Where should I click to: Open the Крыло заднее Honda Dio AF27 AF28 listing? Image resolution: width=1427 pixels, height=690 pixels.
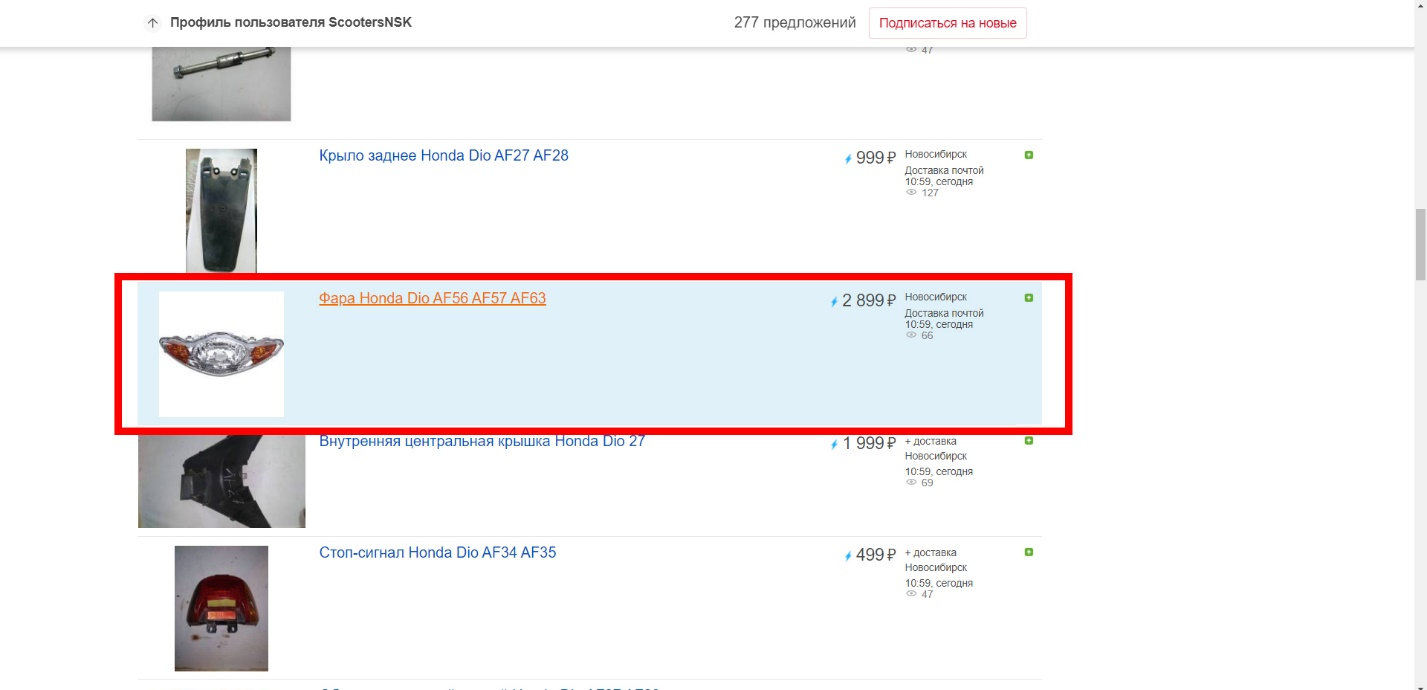click(444, 155)
